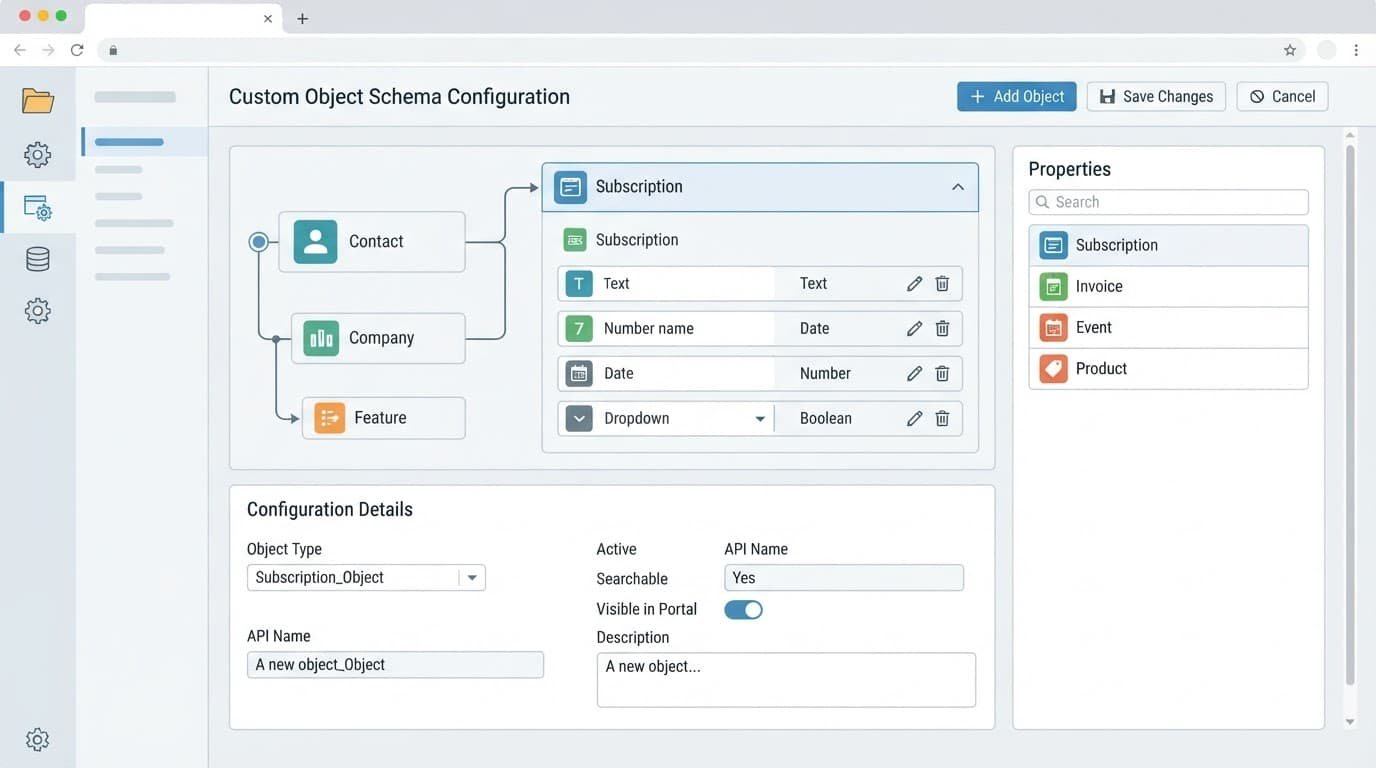Focus the Properties Search field
This screenshot has width=1376, height=768.
(1168, 202)
